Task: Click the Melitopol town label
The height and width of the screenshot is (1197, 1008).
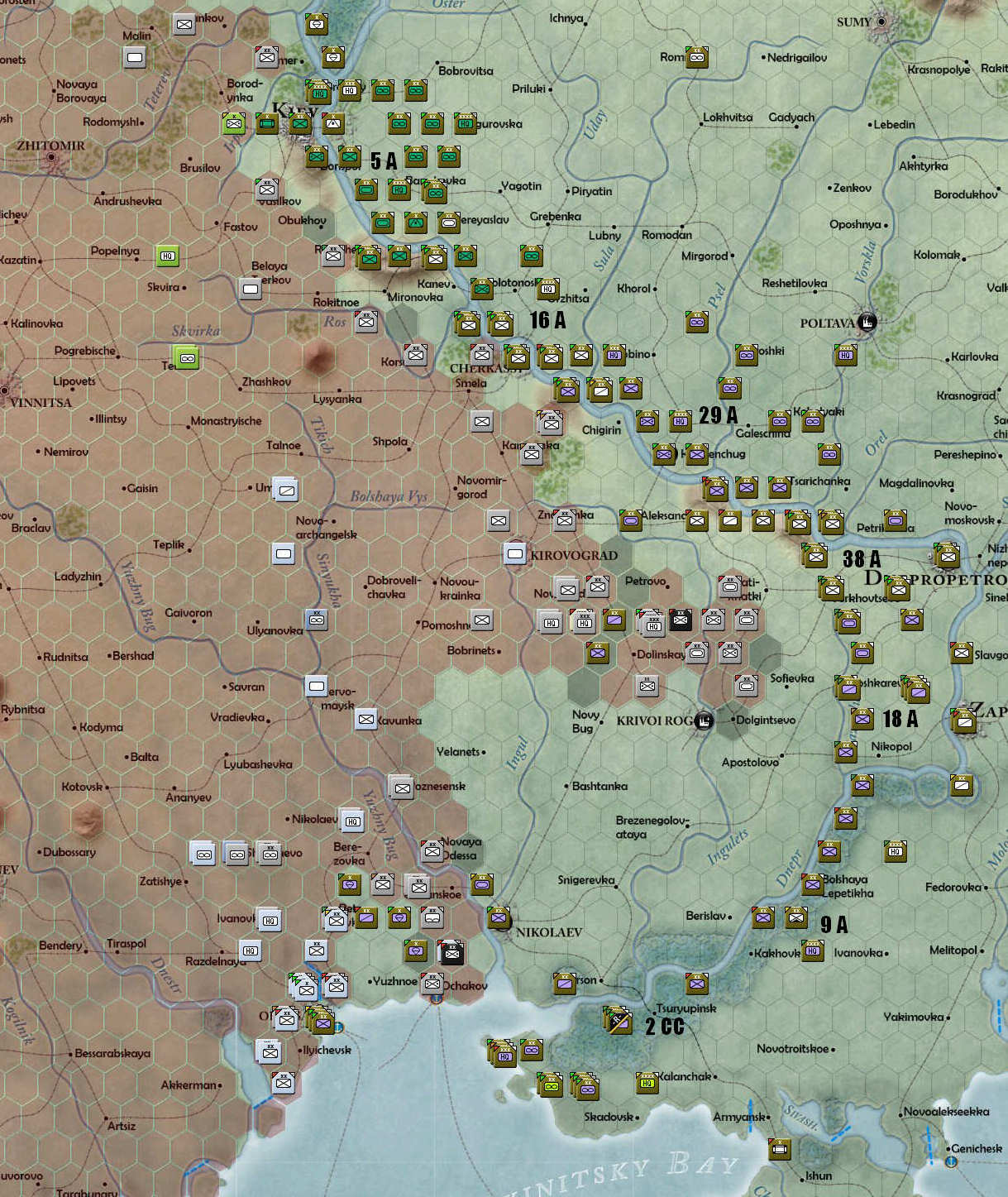Action: [x=953, y=950]
